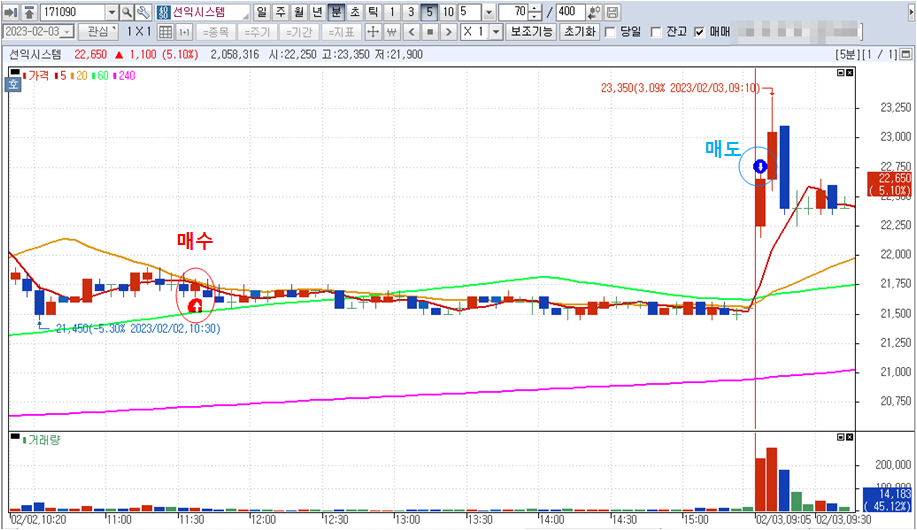Click the grid layout icon next to 1X1
The height and width of the screenshot is (530, 917).
166,32
